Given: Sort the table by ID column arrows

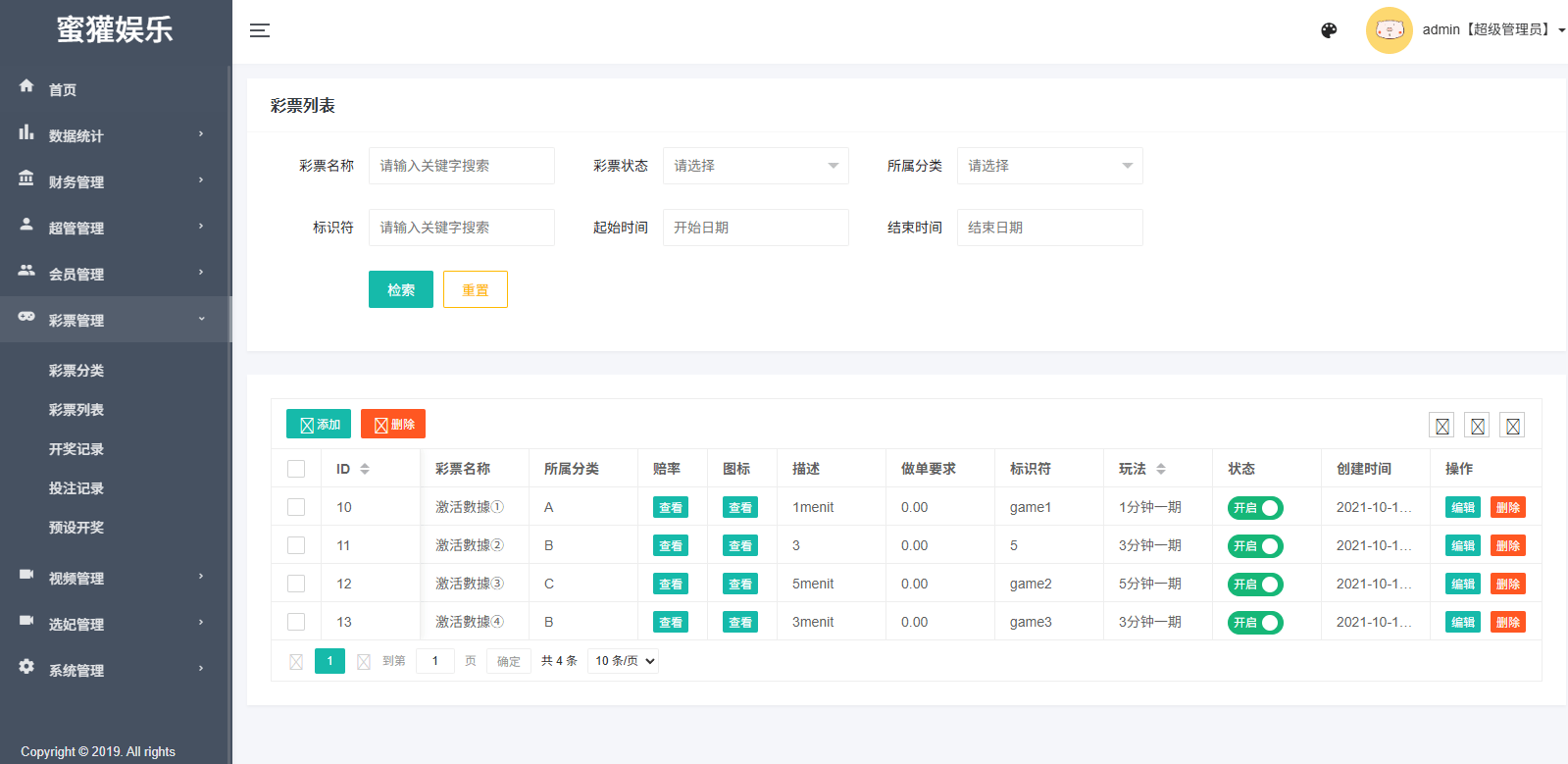Looking at the screenshot, I should coord(365,469).
